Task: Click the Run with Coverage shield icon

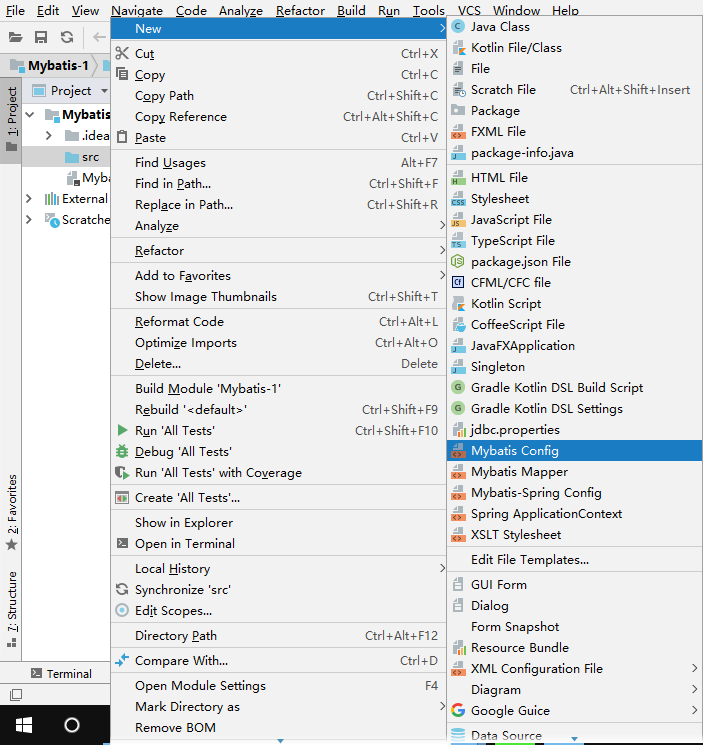Action: 122,472
